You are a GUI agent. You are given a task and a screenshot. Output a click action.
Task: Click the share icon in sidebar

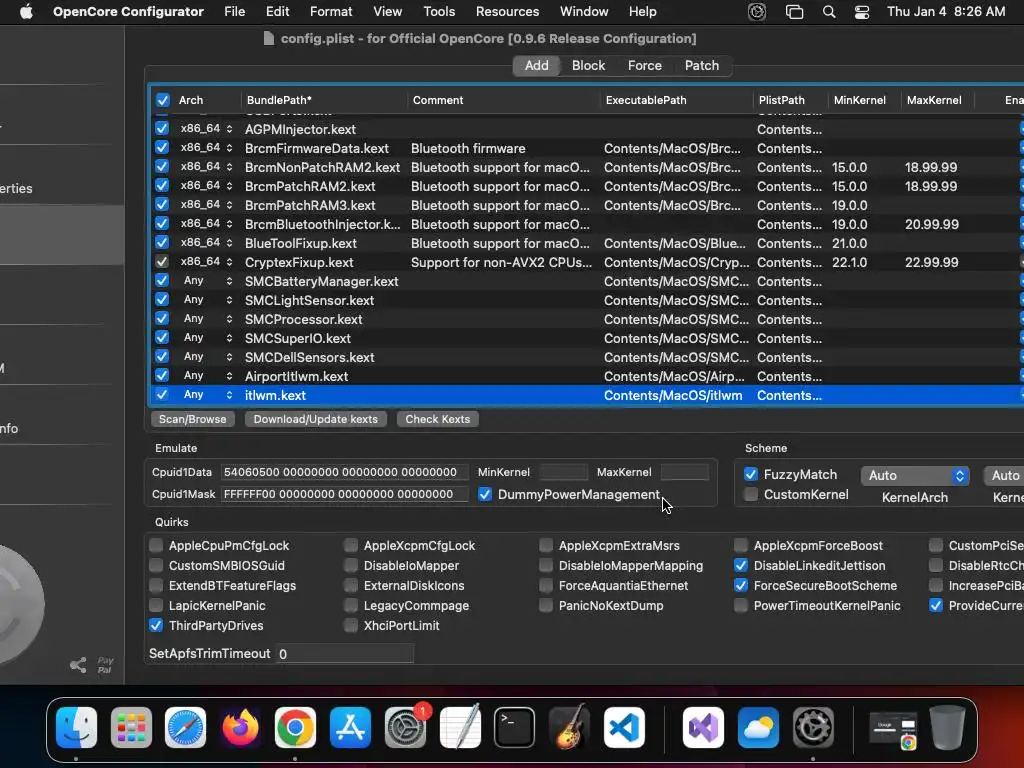tap(78, 665)
